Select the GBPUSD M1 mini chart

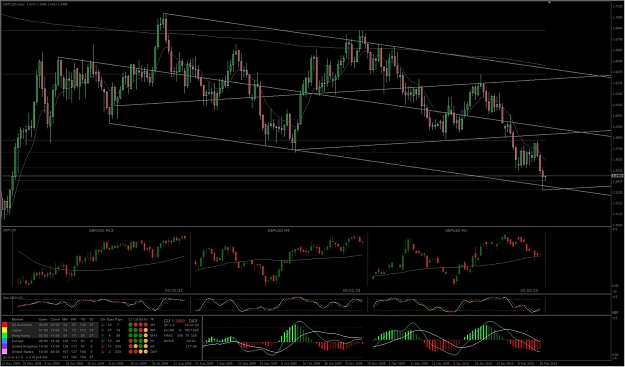point(456,260)
